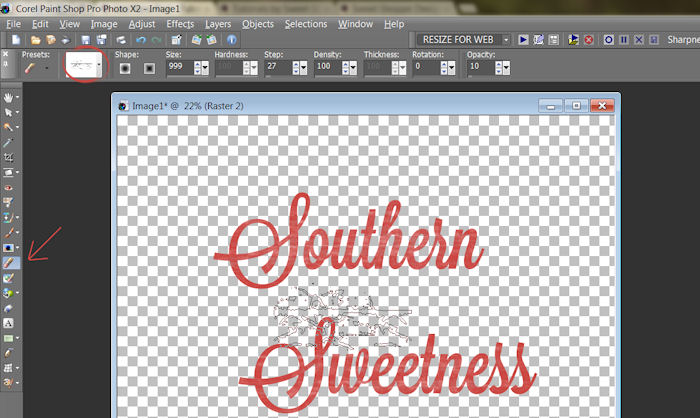Choose the round brush shape
This screenshot has width=700, height=418.
[126, 69]
